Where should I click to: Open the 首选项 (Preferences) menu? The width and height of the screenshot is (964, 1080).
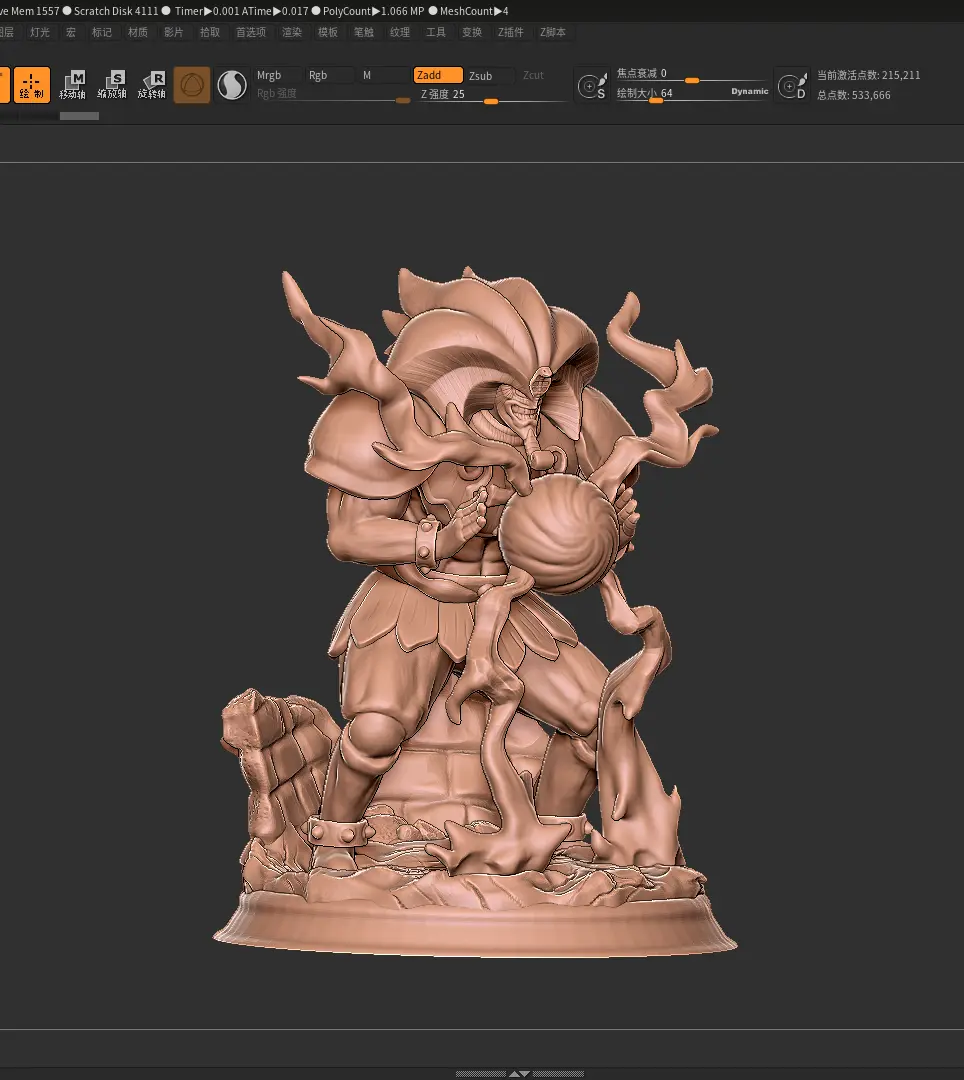[x=250, y=32]
